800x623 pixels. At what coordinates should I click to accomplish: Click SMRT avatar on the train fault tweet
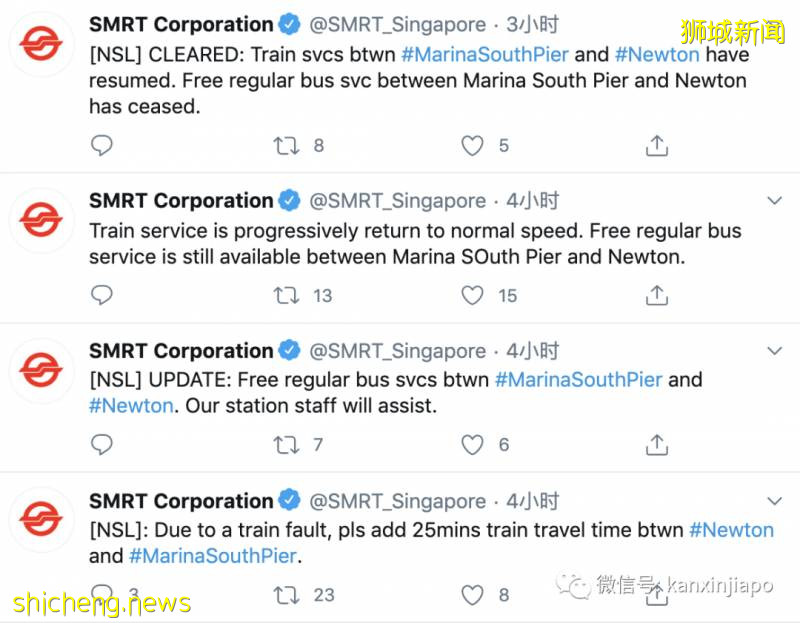click(42, 520)
